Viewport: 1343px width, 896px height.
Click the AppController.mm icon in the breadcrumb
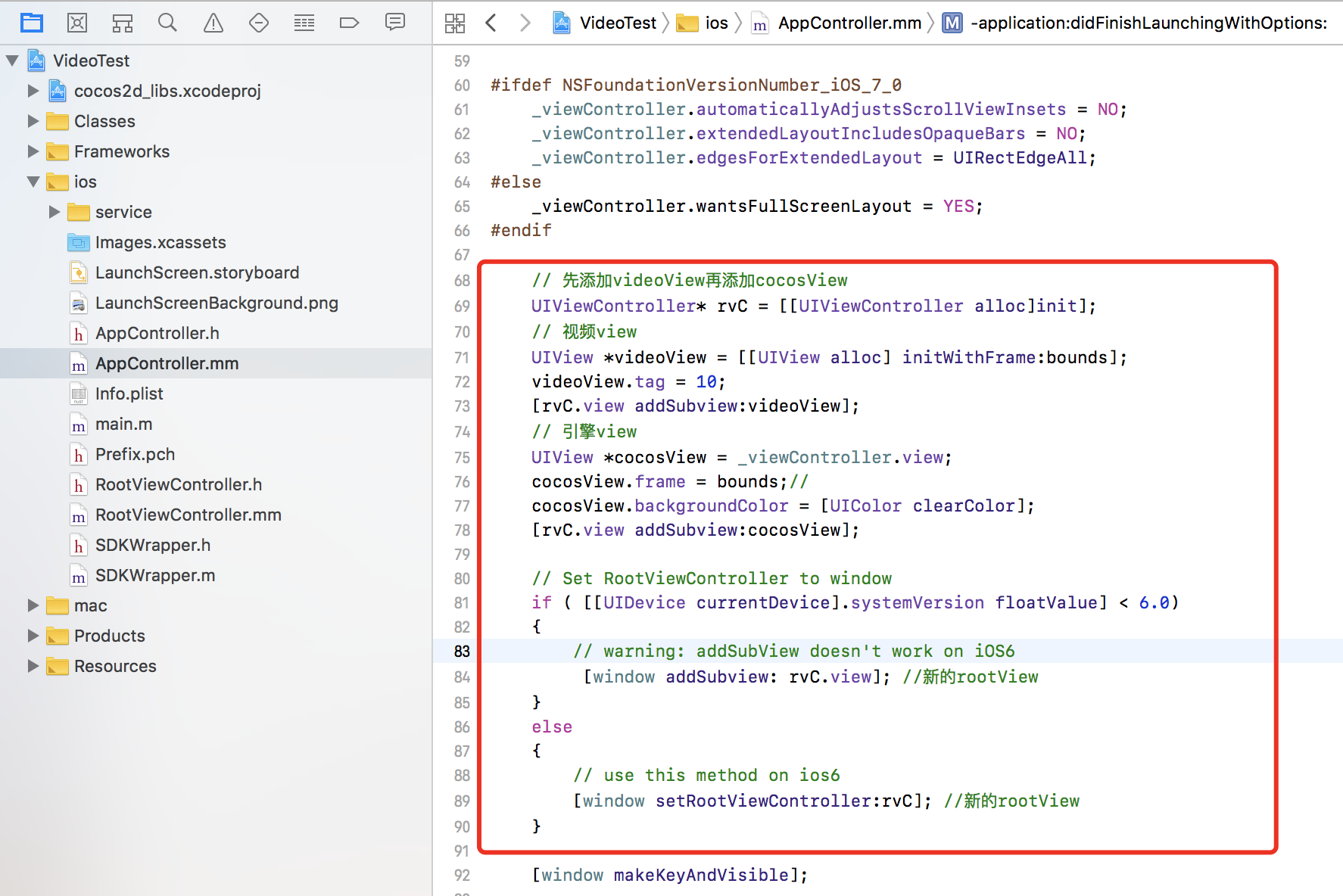[x=759, y=23]
